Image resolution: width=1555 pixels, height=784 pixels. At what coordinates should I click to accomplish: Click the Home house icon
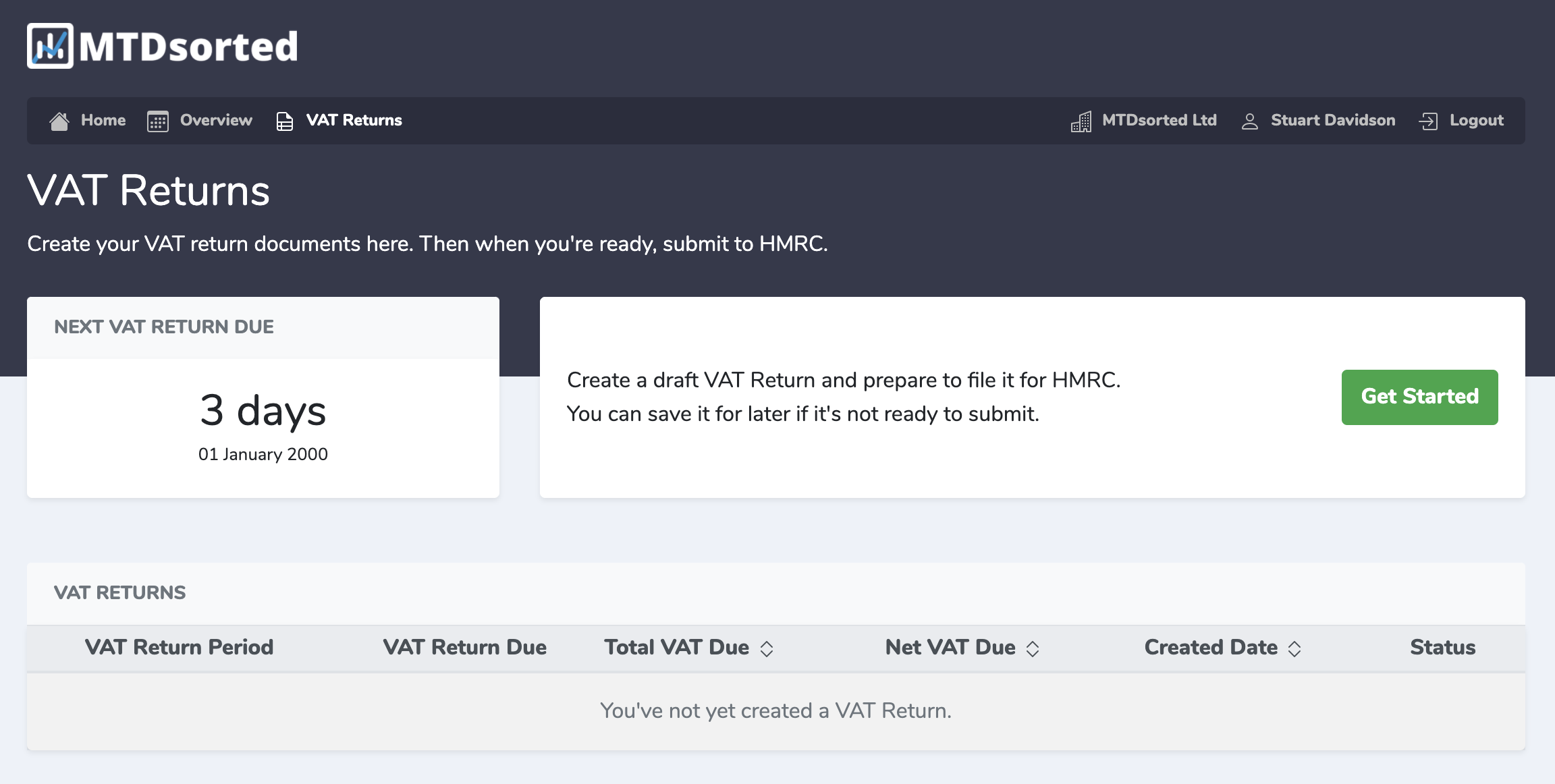pyautogui.click(x=59, y=121)
